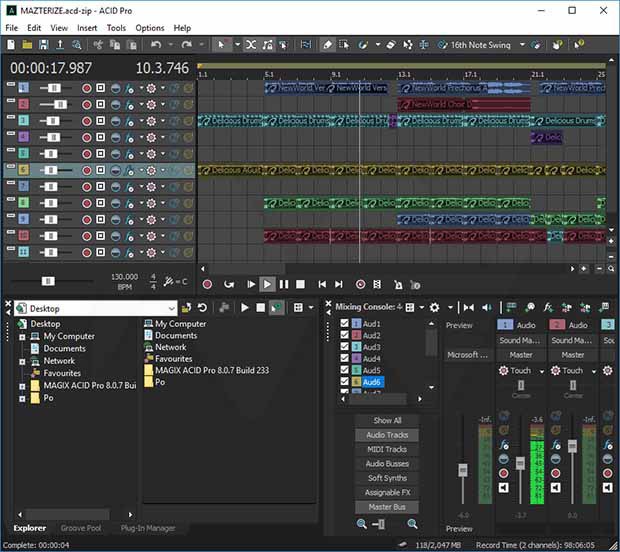Click the Undo arrow icon

[x=156, y=45]
